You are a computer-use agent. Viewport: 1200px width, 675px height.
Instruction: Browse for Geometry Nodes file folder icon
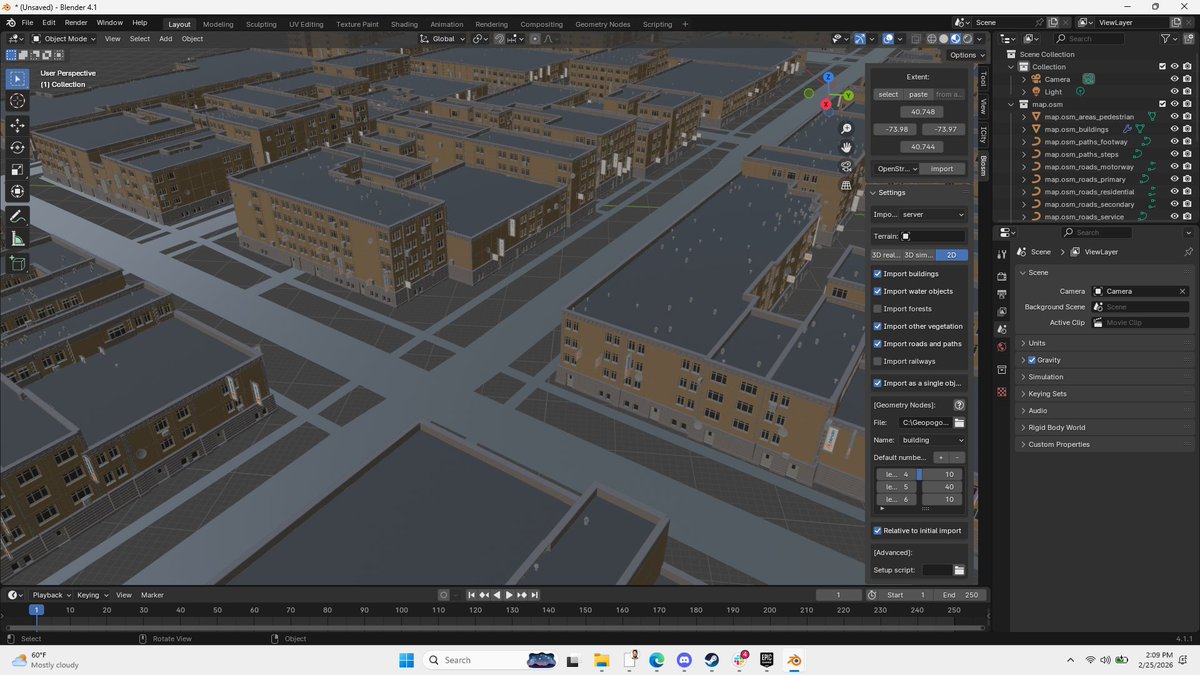(959, 423)
